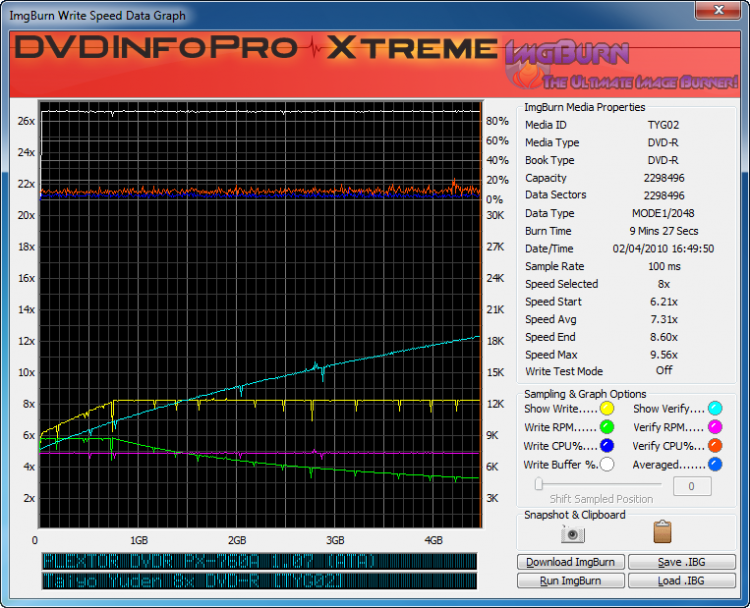Click the camera snapshot icon

[573, 533]
